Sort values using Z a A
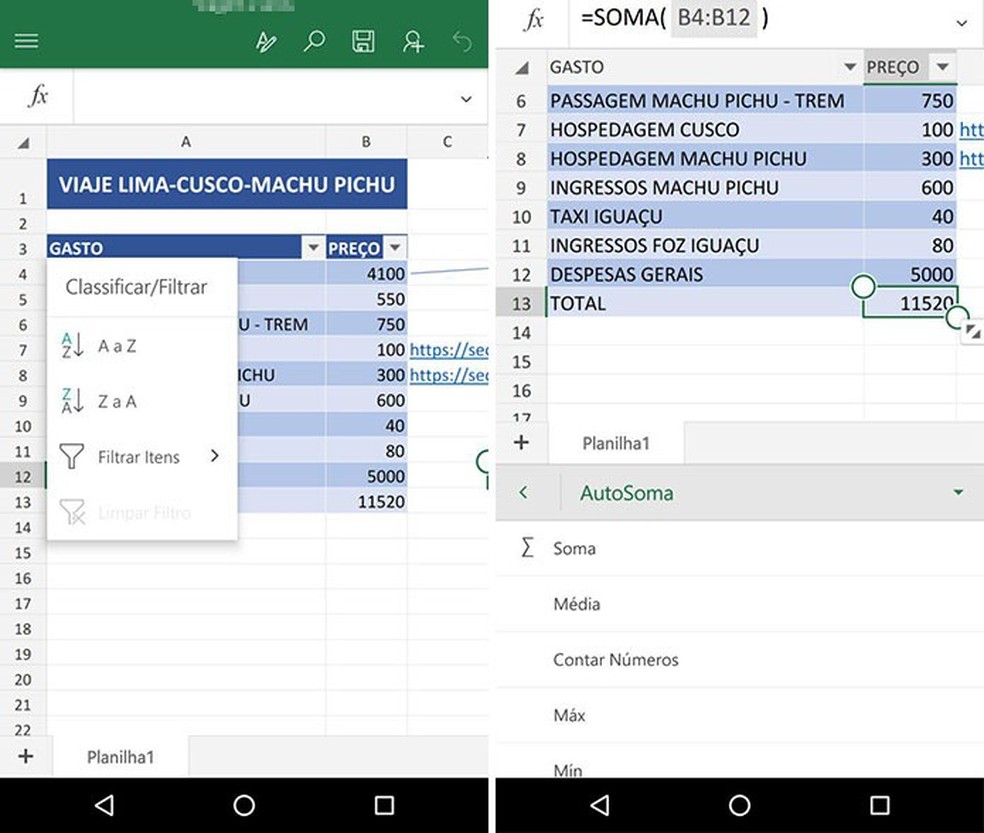984x833 pixels. coord(115,401)
